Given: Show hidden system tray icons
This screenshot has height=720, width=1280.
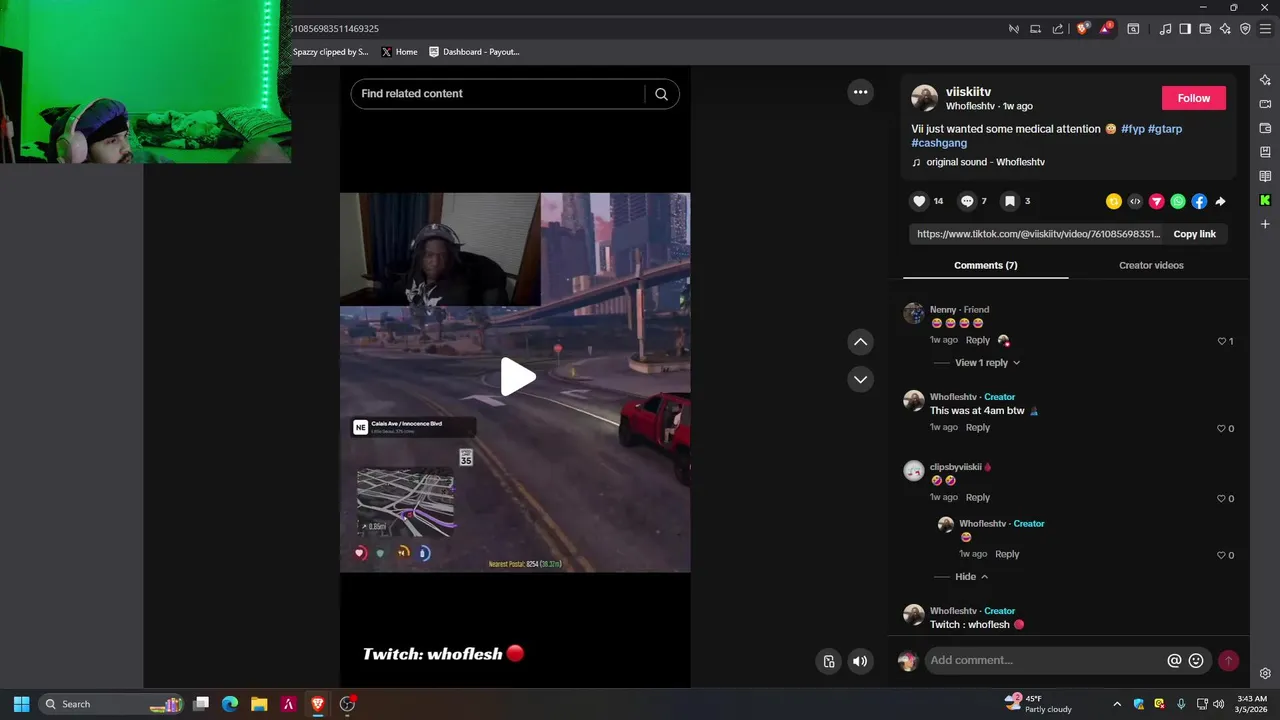Looking at the screenshot, I should (x=1117, y=704).
